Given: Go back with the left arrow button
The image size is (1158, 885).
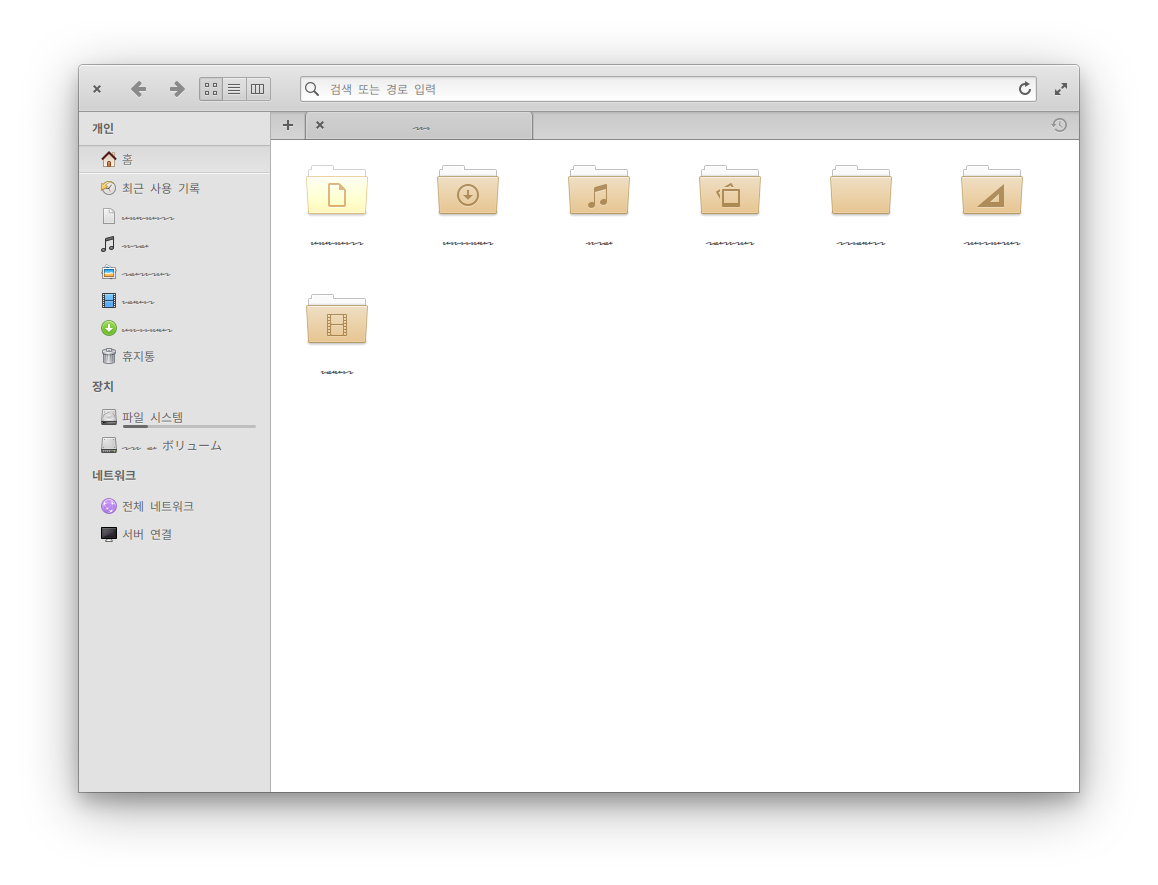Looking at the screenshot, I should [138, 89].
